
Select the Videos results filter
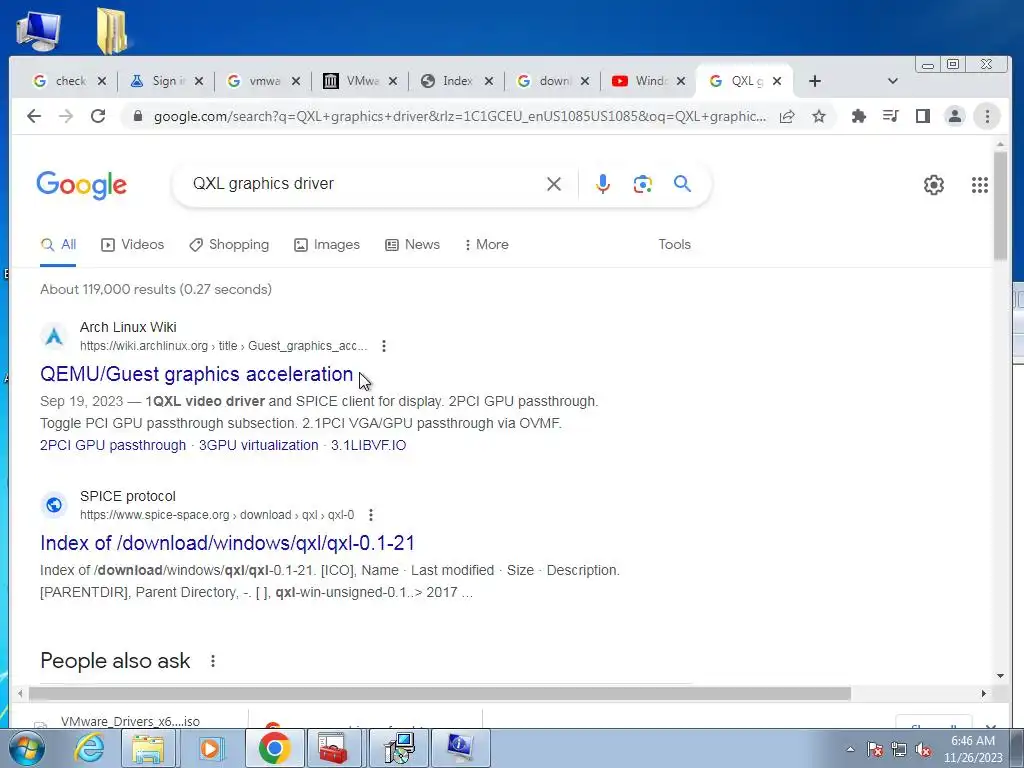[133, 244]
